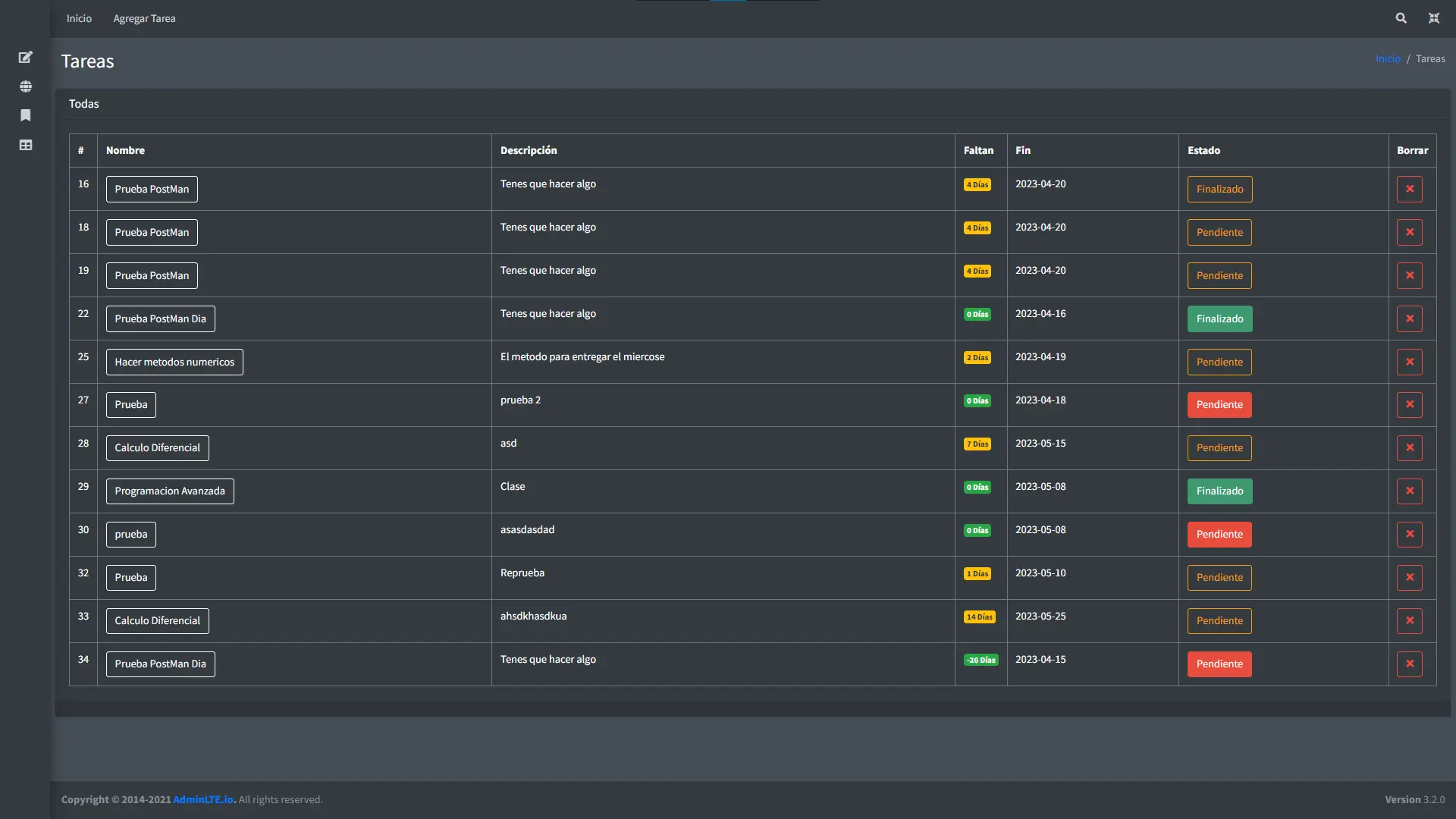
Task: Open Prueba task in row 32
Action: pos(131,577)
